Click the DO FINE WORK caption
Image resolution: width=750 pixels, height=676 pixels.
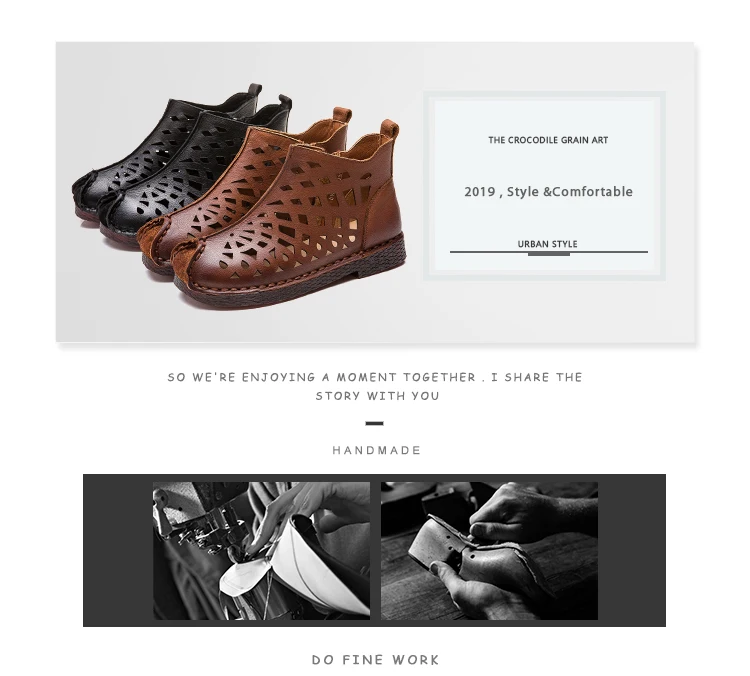click(x=375, y=660)
